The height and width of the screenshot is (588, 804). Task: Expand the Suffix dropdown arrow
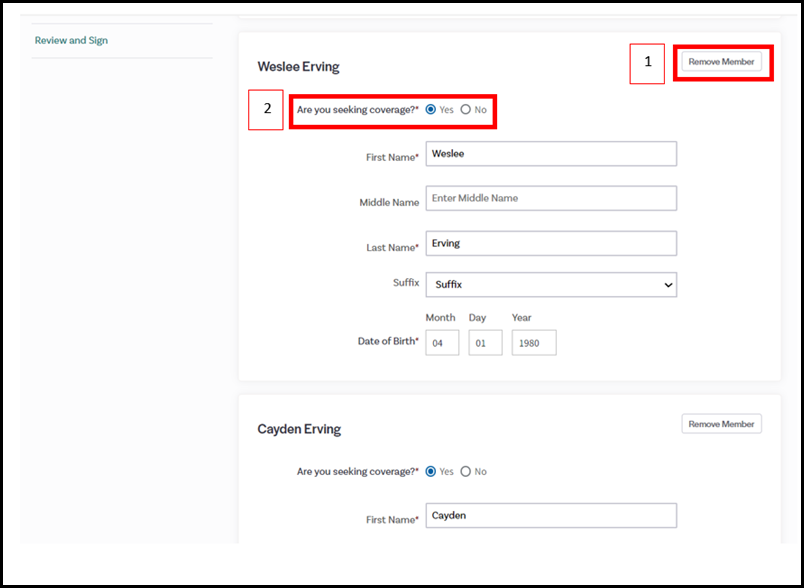pos(668,285)
